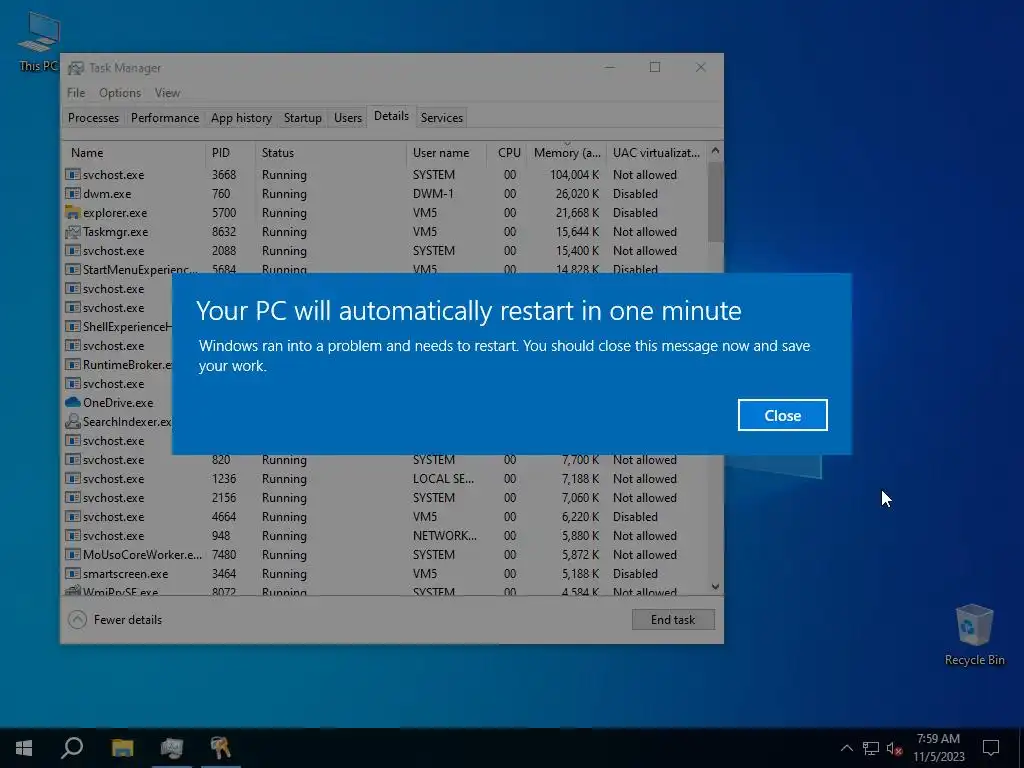Select the Details tab
This screenshot has height=768, width=1024.
tap(391, 116)
